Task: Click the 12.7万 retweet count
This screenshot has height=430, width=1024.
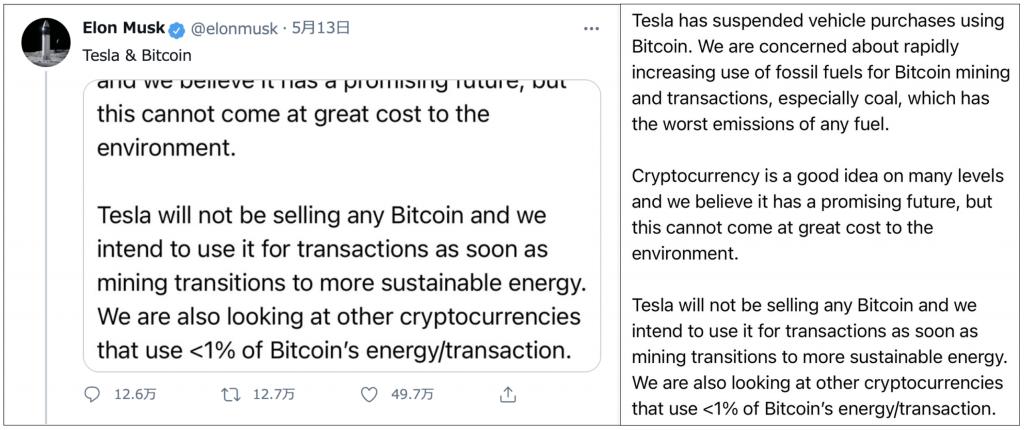Action: pos(272,394)
